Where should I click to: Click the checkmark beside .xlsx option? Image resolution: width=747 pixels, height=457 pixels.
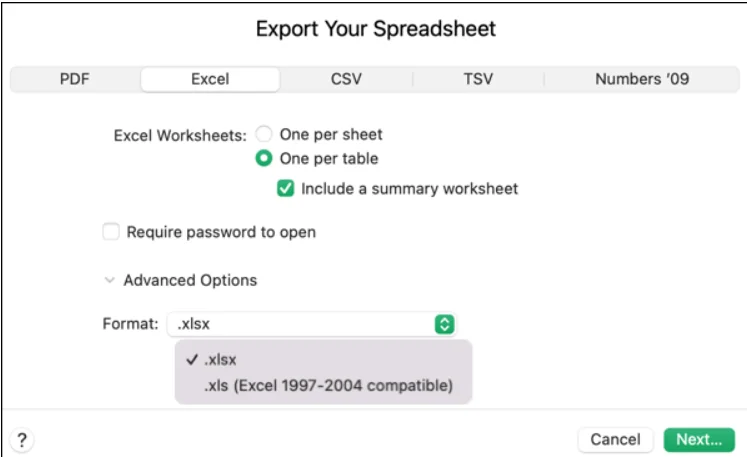click(x=190, y=361)
